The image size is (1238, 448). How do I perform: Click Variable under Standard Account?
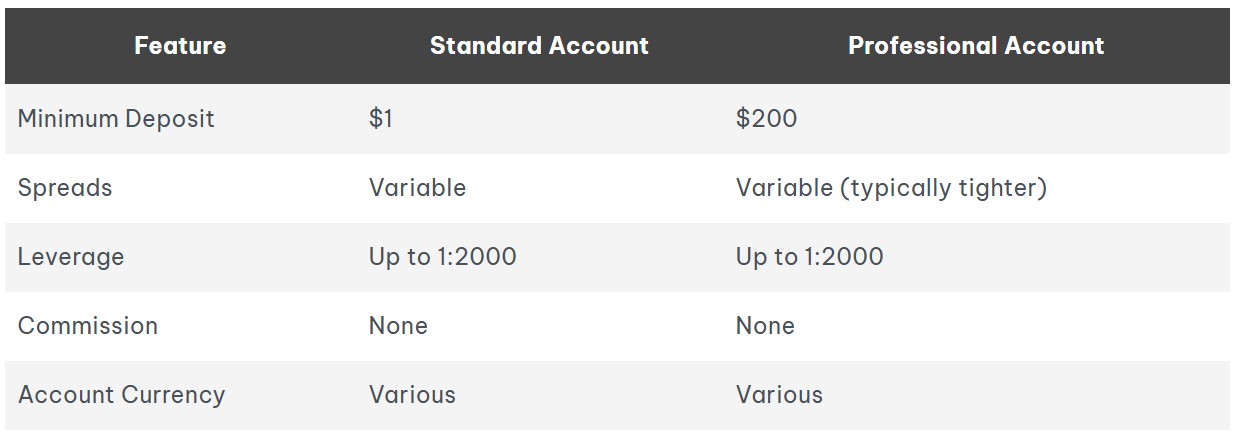417,188
